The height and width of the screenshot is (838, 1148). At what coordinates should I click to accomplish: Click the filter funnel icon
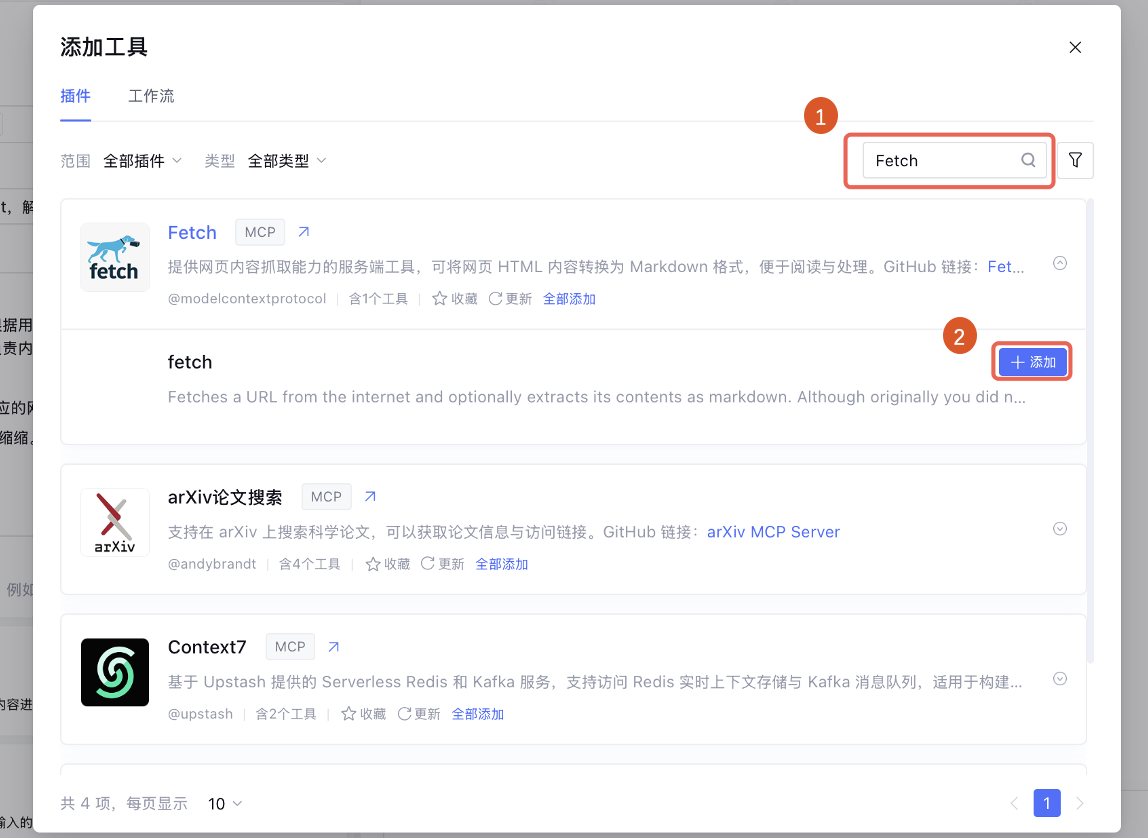tap(1075, 160)
